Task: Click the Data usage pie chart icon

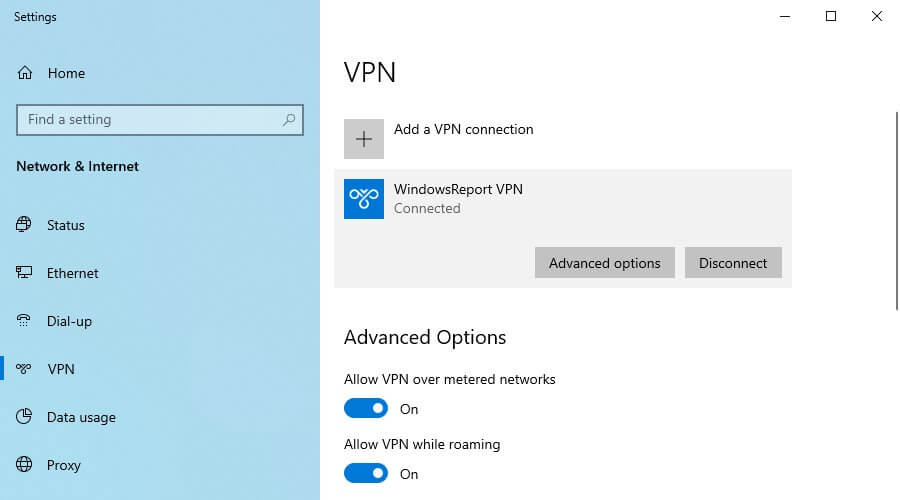Action: click(24, 416)
